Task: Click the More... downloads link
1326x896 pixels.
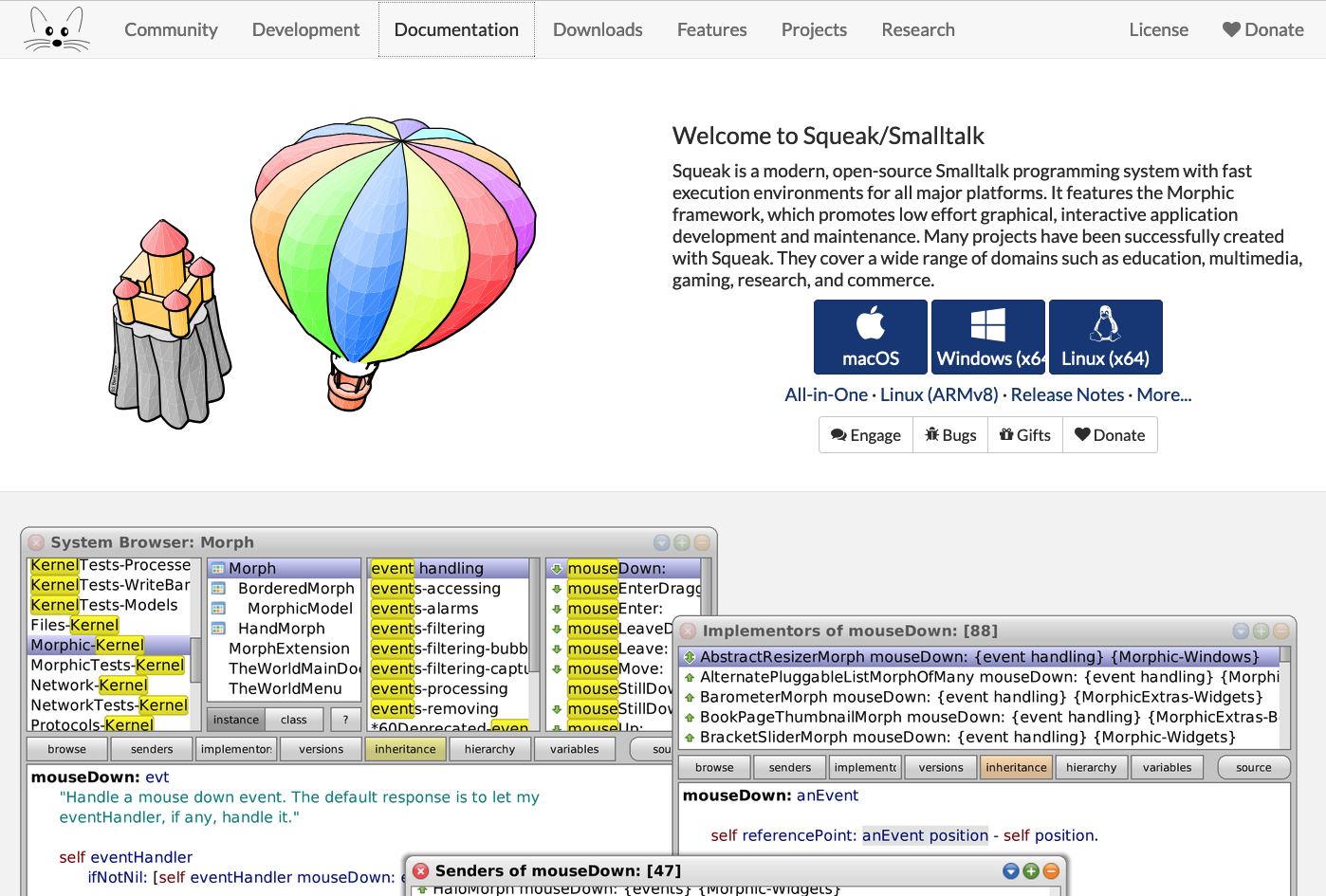Action: point(1164,394)
